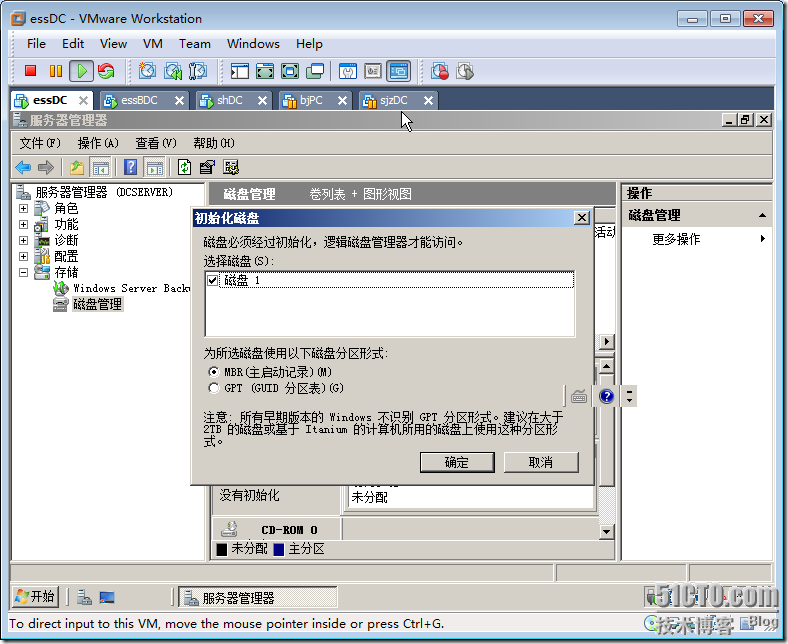The height and width of the screenshot is (644, 788).
Task: Toggle the VMware sidebar icon
Action: point(240,71)
